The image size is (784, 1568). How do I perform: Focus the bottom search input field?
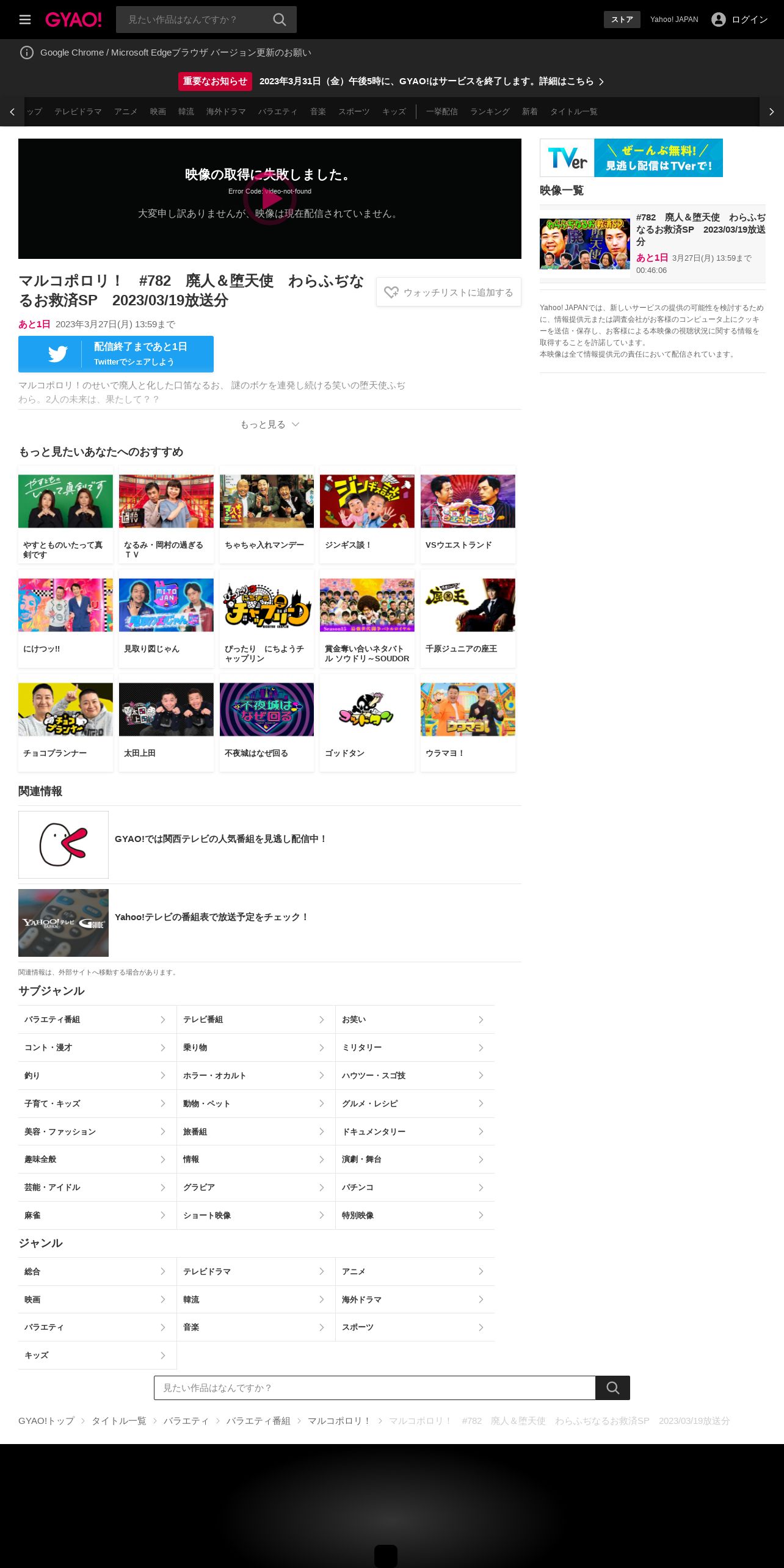pyautogui.click(x=375, y=1388)
